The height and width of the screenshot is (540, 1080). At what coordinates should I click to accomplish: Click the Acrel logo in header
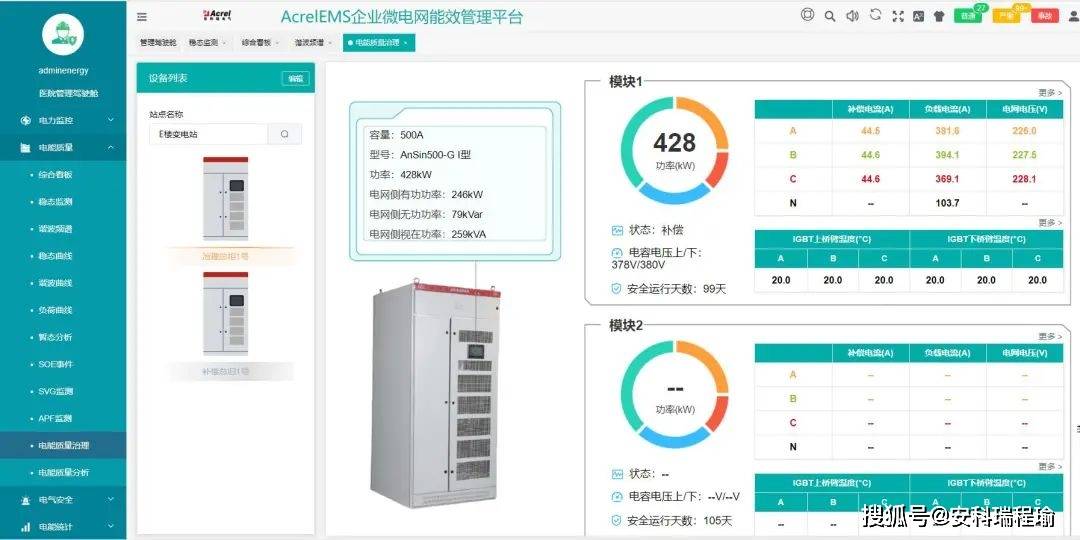pyautogui.click(x=217, y=16)
